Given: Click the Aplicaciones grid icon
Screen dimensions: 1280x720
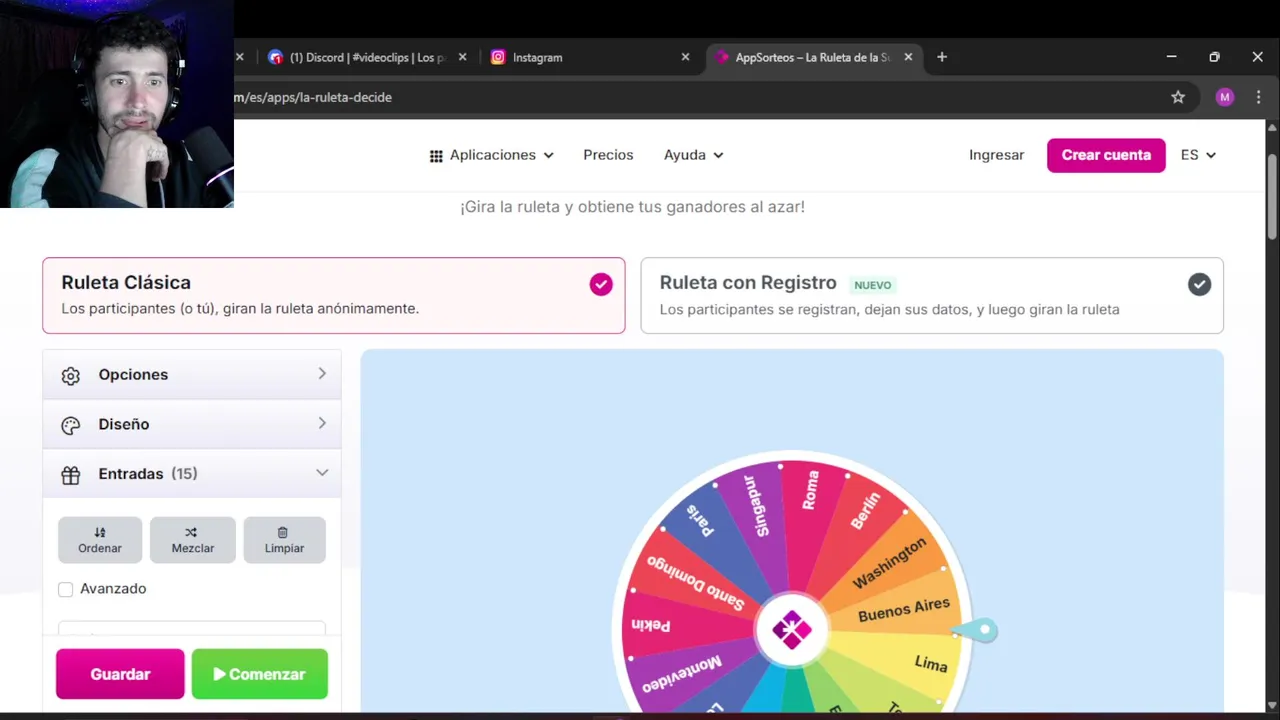Looking at the screenshot, I should [x=436, y=156].
